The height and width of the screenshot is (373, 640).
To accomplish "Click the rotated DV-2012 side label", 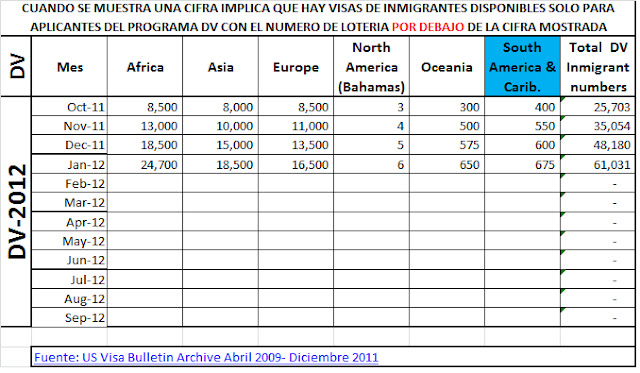I will pyautogui.click(x=17, y=211).
